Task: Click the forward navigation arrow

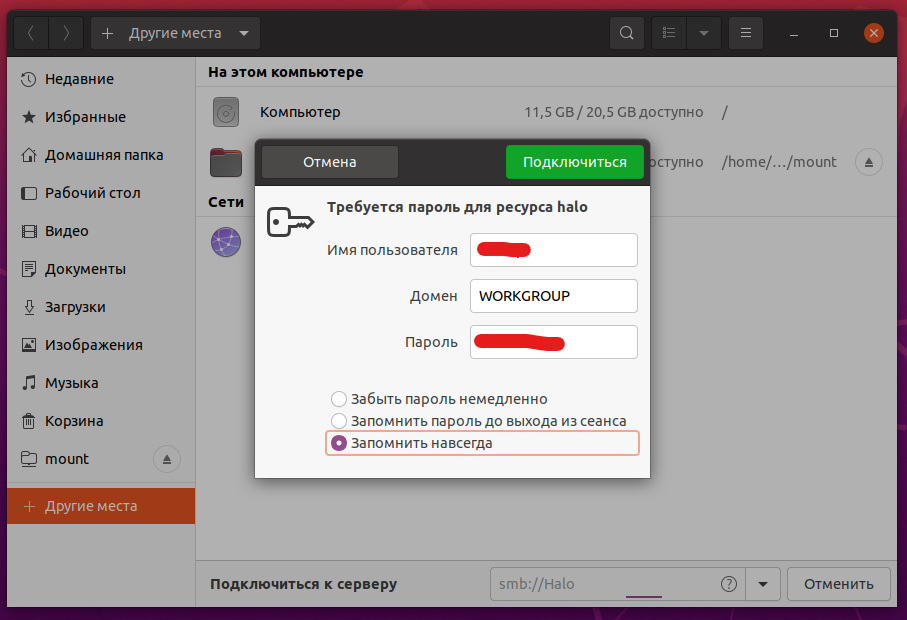Action: (x=65, y=32)
